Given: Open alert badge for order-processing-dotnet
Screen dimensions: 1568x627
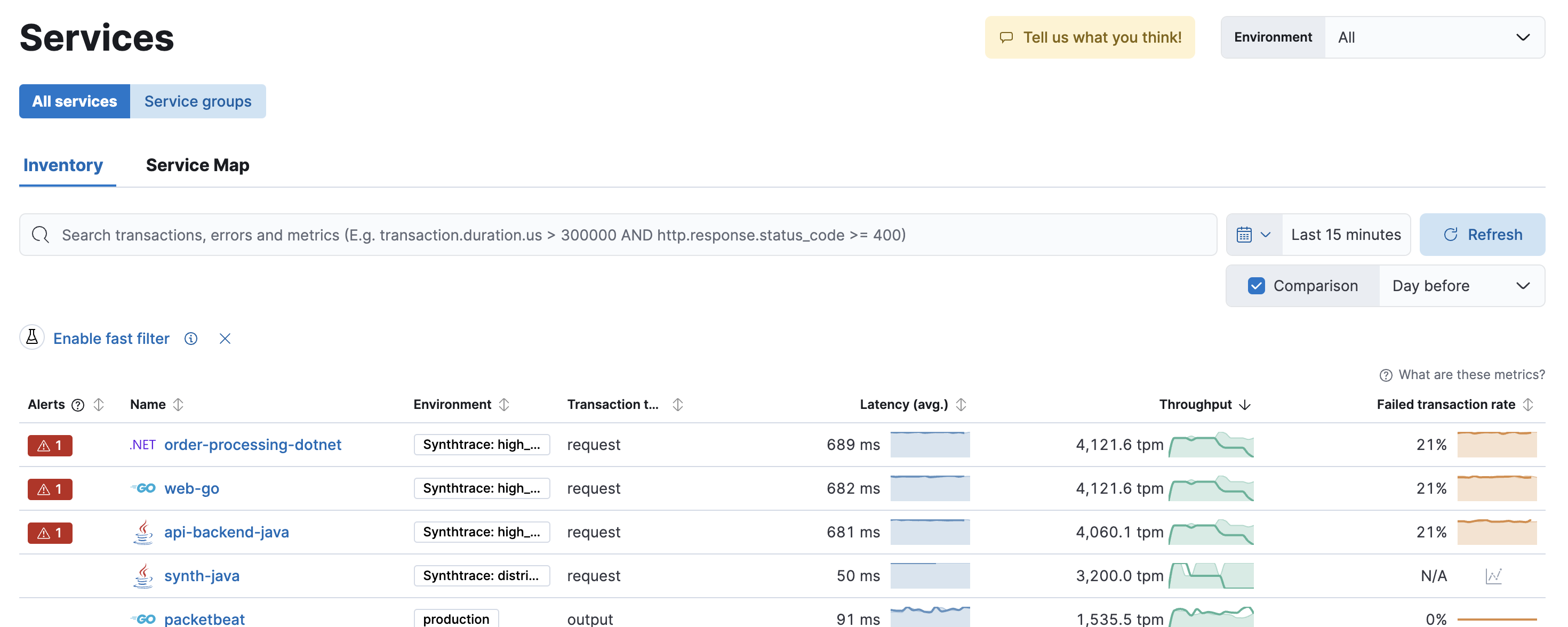Looking at the screenshot, I should [50, 446].
